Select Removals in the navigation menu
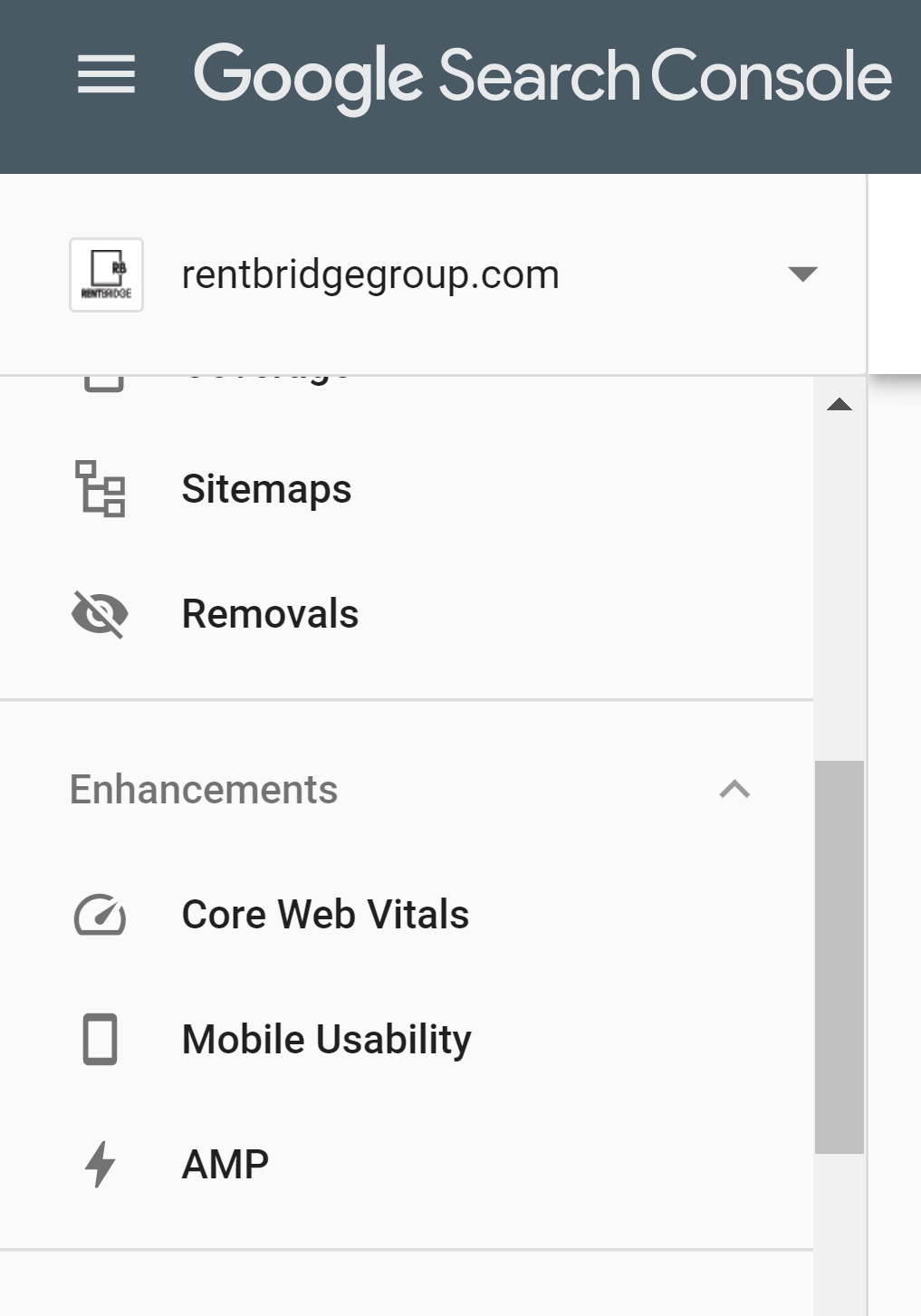Image resolution: width=921 pixels, height=1316 pixels. point(269,614)
